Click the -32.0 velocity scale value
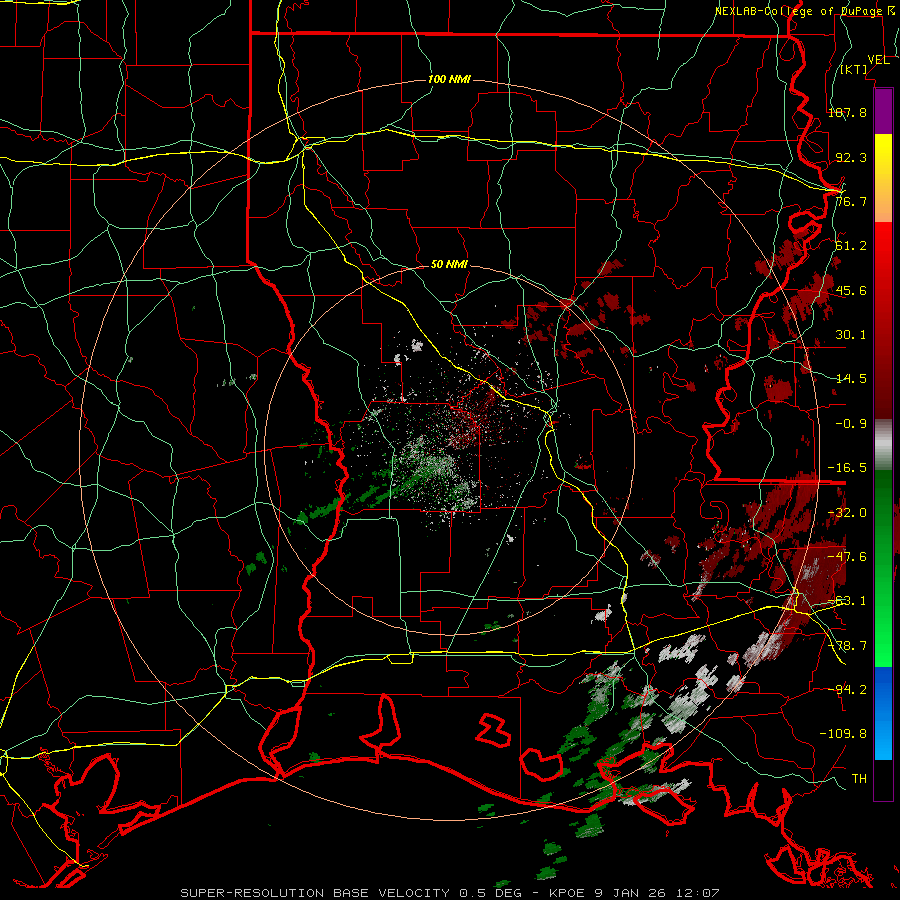This screenshot has width=900, height=900. [847, 513]
